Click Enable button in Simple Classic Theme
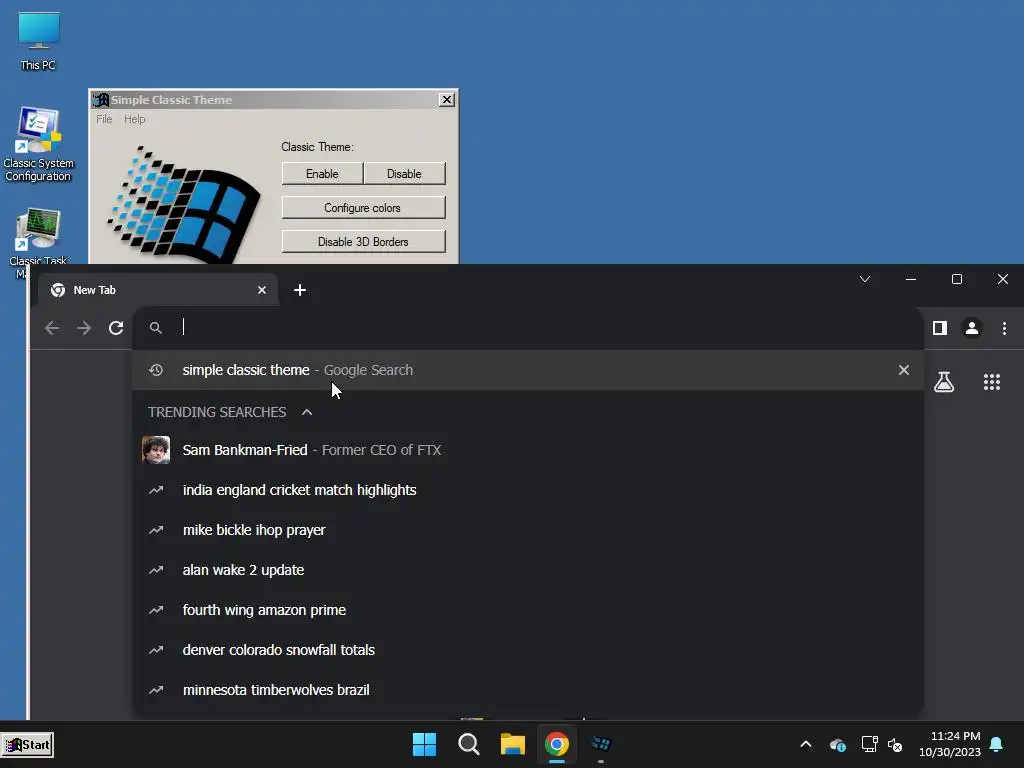The image size is (1024, 768). coord(322,174)
